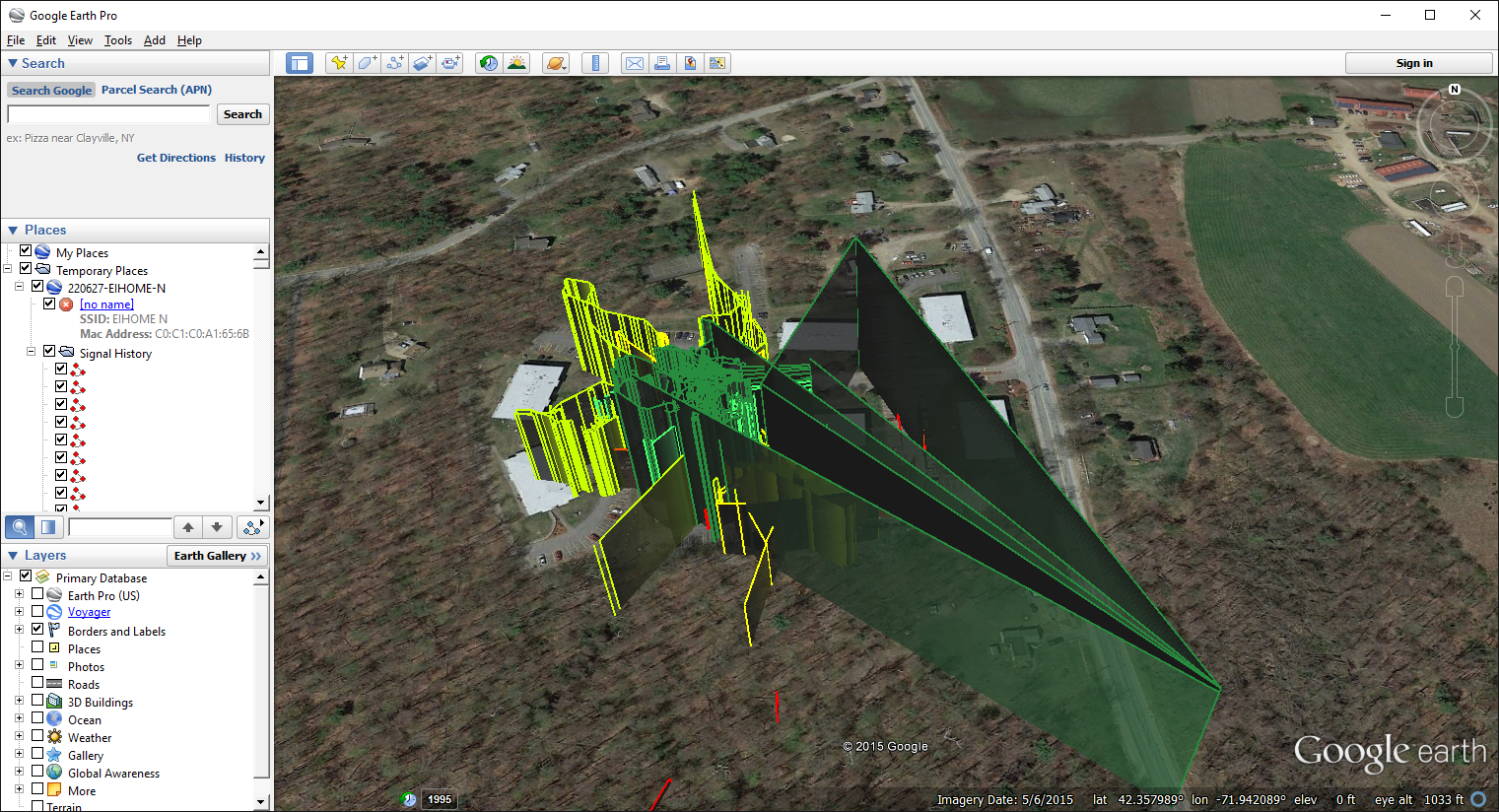Open the Tools menu

pyautogui.click(x=118, y=40)
